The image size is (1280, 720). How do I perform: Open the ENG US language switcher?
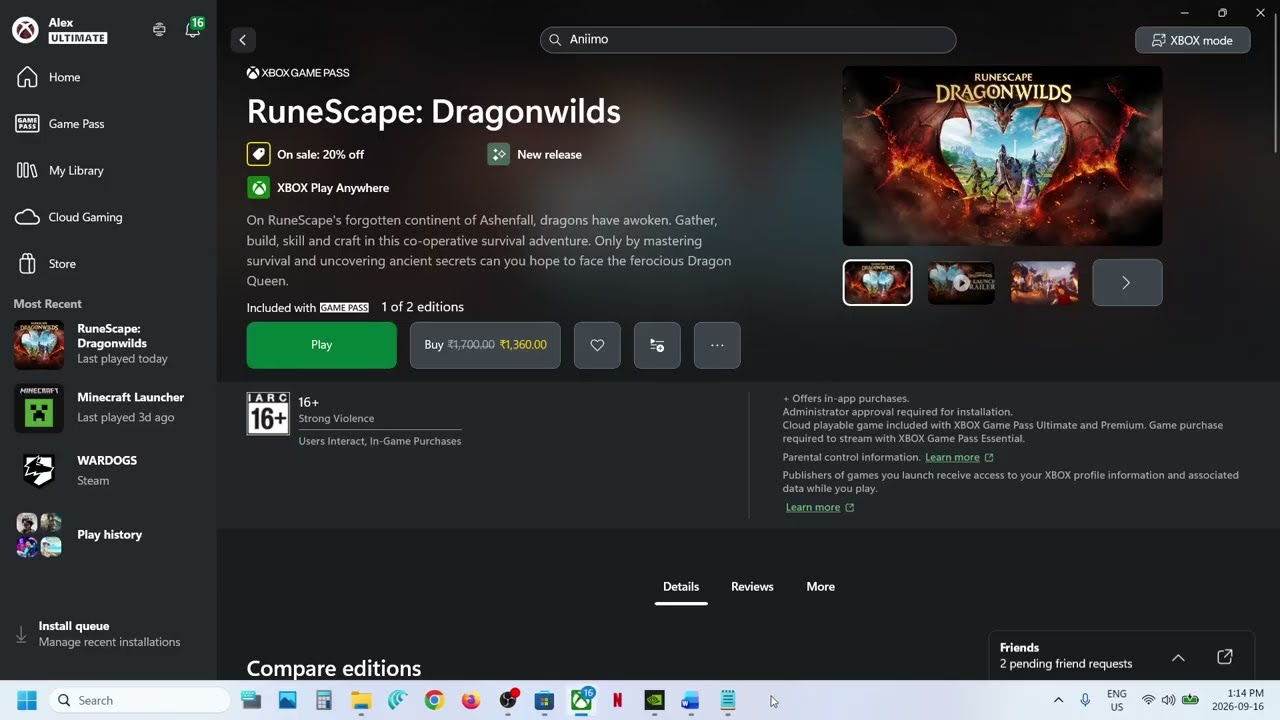[x=1117, y=700]
